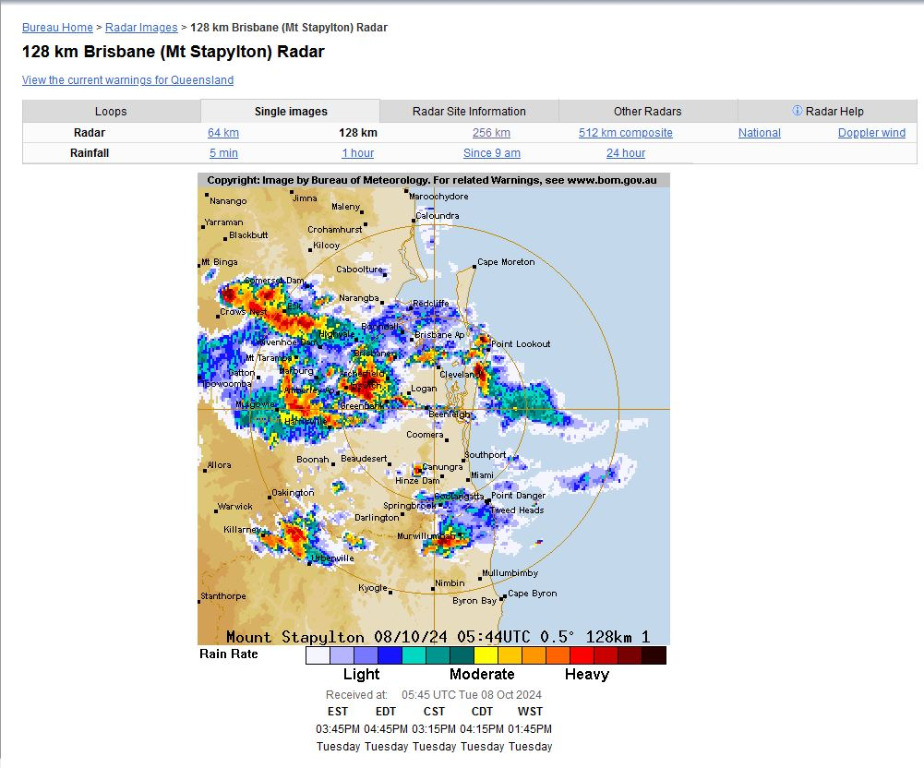Show rainfall Since 9 am

pos(491,153)
